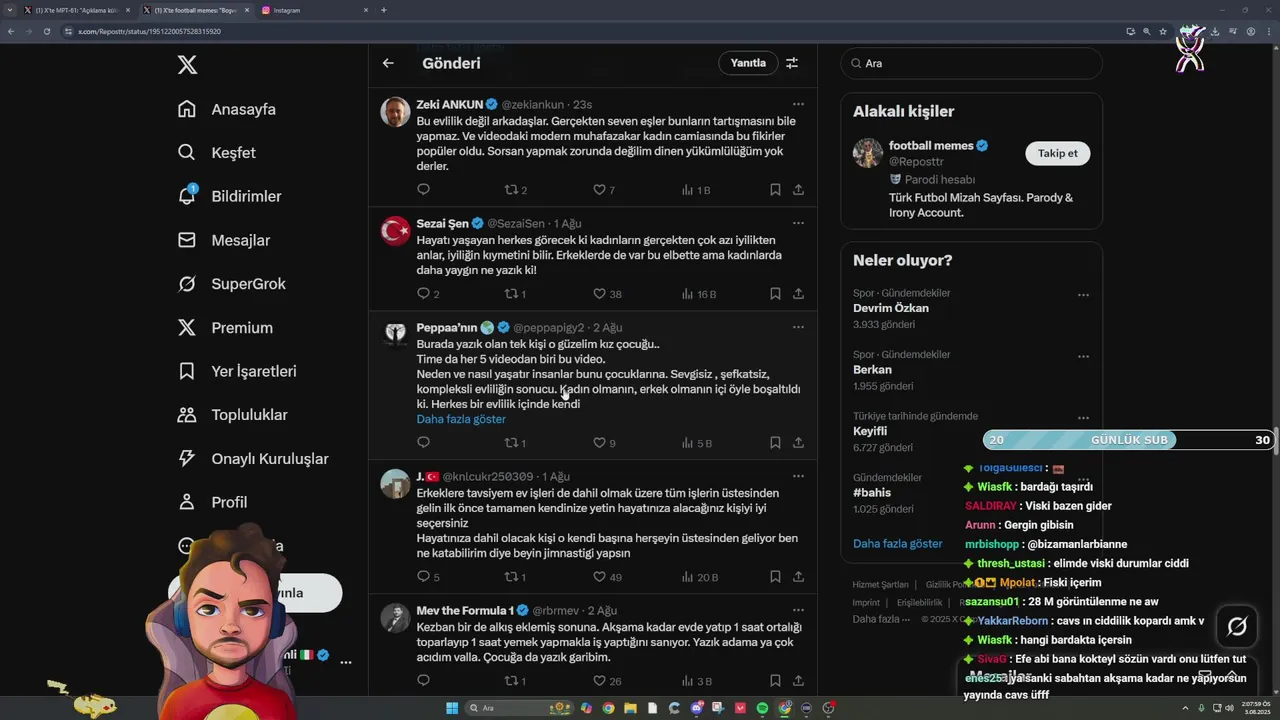Open more options for Mev the Formula 1's post
Image resolution: width=1280 pixels, height=720 pixels.
pyautogui.click(x=798, y=610)
